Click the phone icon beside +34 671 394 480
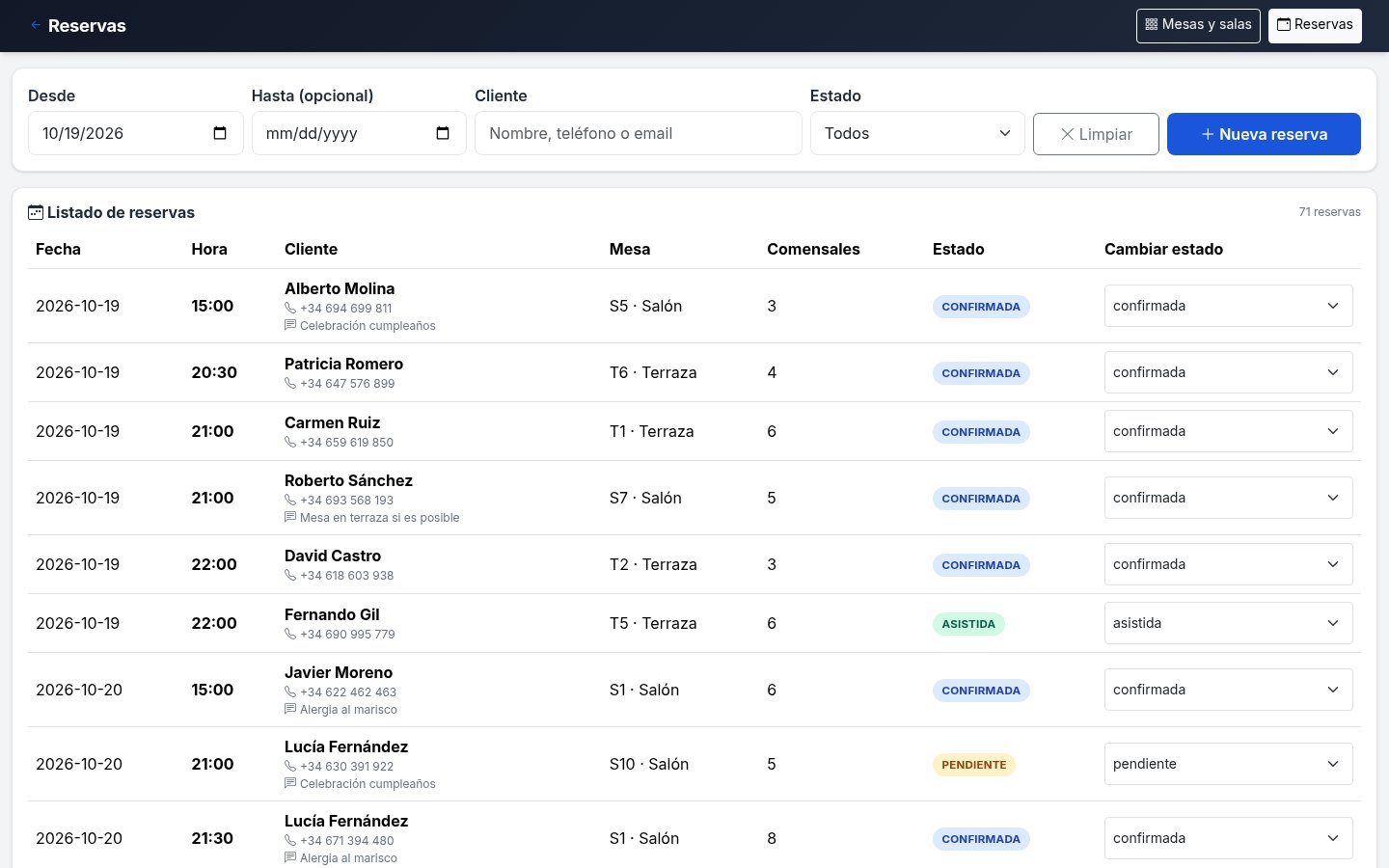This screenshot has height=868, width=1389. point(290,841)
